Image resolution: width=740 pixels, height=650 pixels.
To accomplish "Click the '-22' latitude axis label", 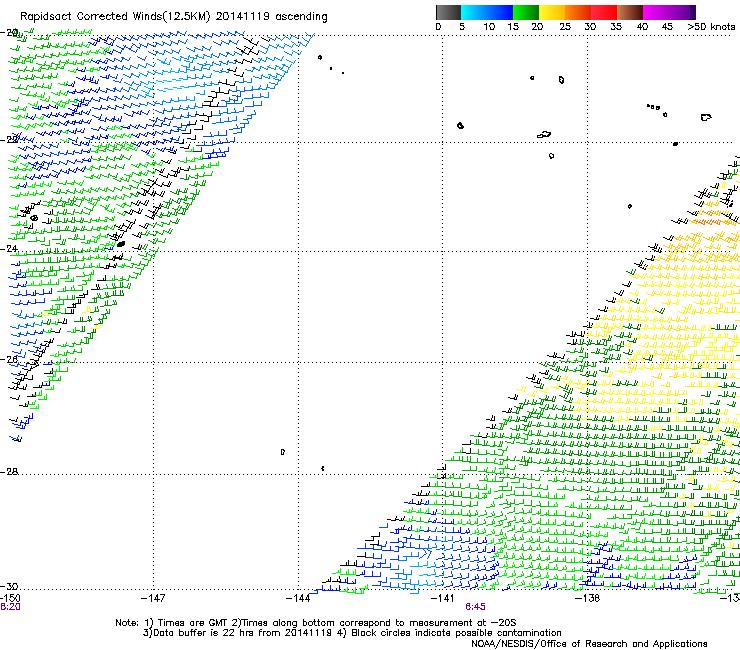I will coord(9,140).
